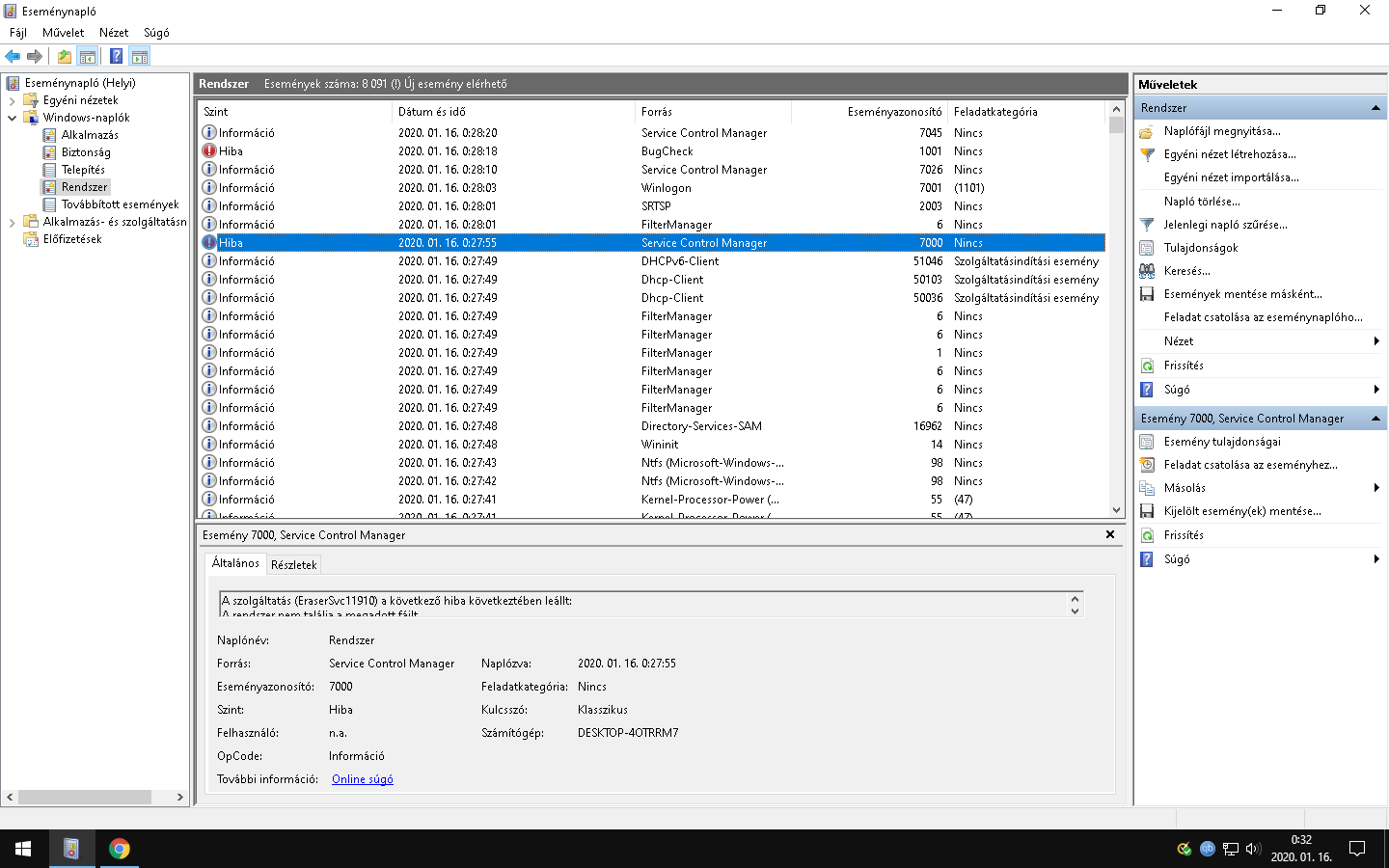Click the Keresés binoculars icon
Viewport: 1389px width, 868px height.
coord(1147,271)
